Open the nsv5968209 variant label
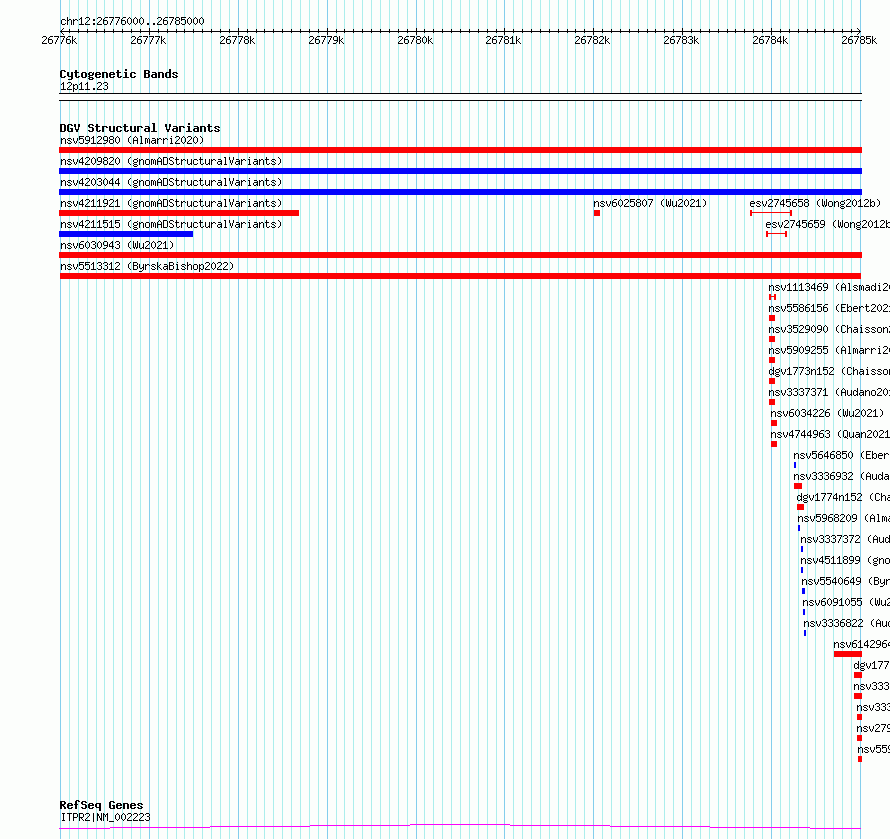The width and height of the screenshot is (890, 839). click(x=843, y=518)
